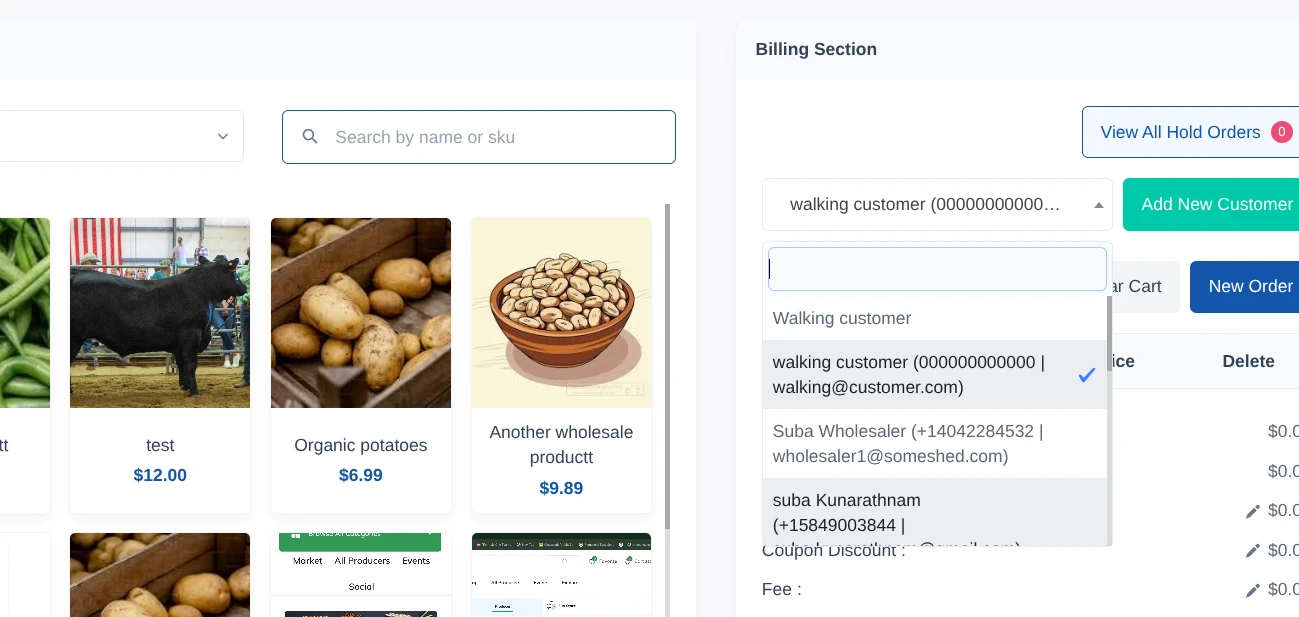The width and height of the screenshot is (1299, 617).
Task: Click the search magnifier icon
Action: click(310, 137)
